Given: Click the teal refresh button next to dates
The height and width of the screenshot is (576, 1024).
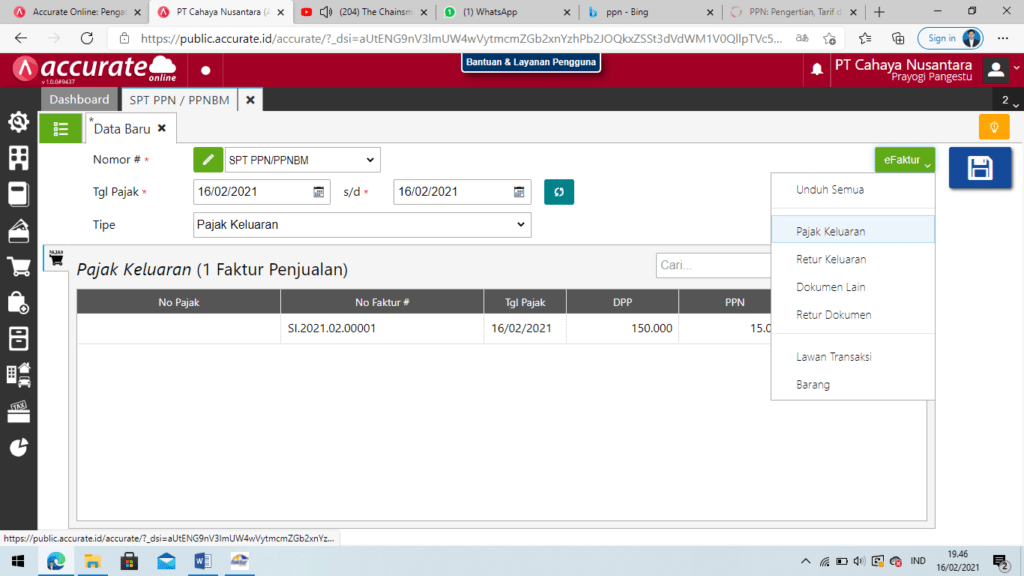Looking at the screenshot, I should [559, 192].
